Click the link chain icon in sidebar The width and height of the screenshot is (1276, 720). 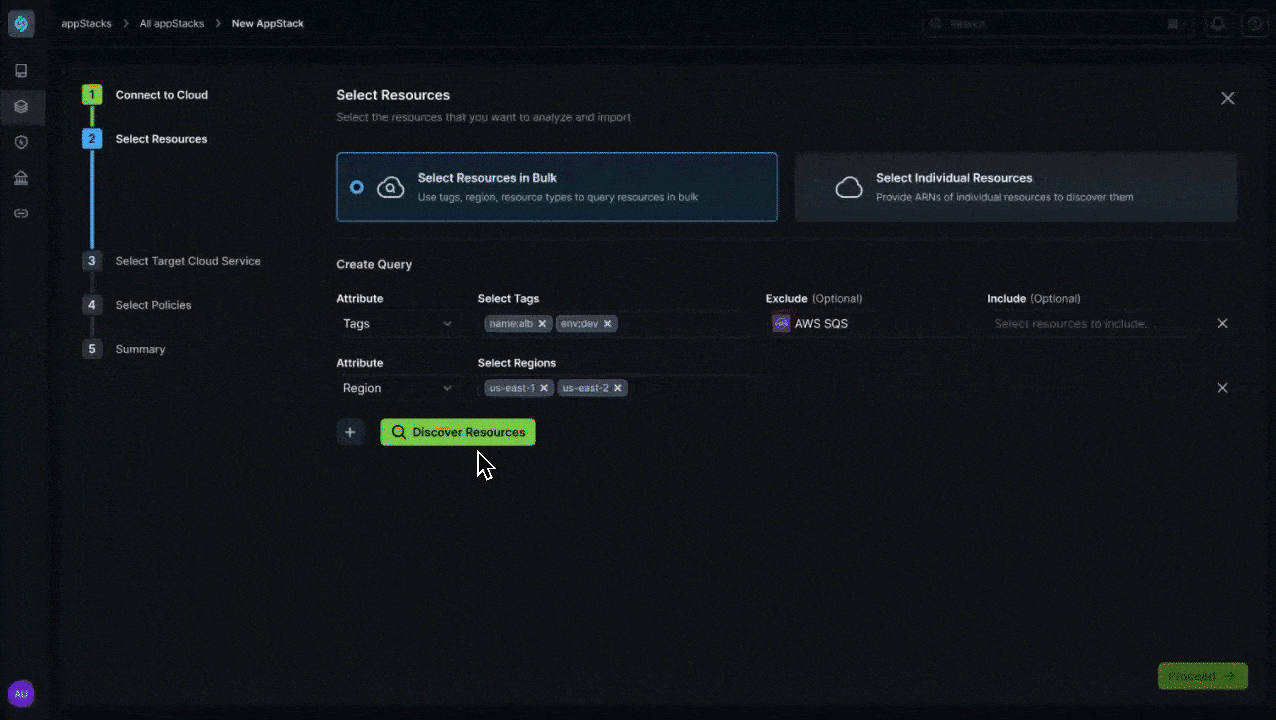click(x=21, y=214)
